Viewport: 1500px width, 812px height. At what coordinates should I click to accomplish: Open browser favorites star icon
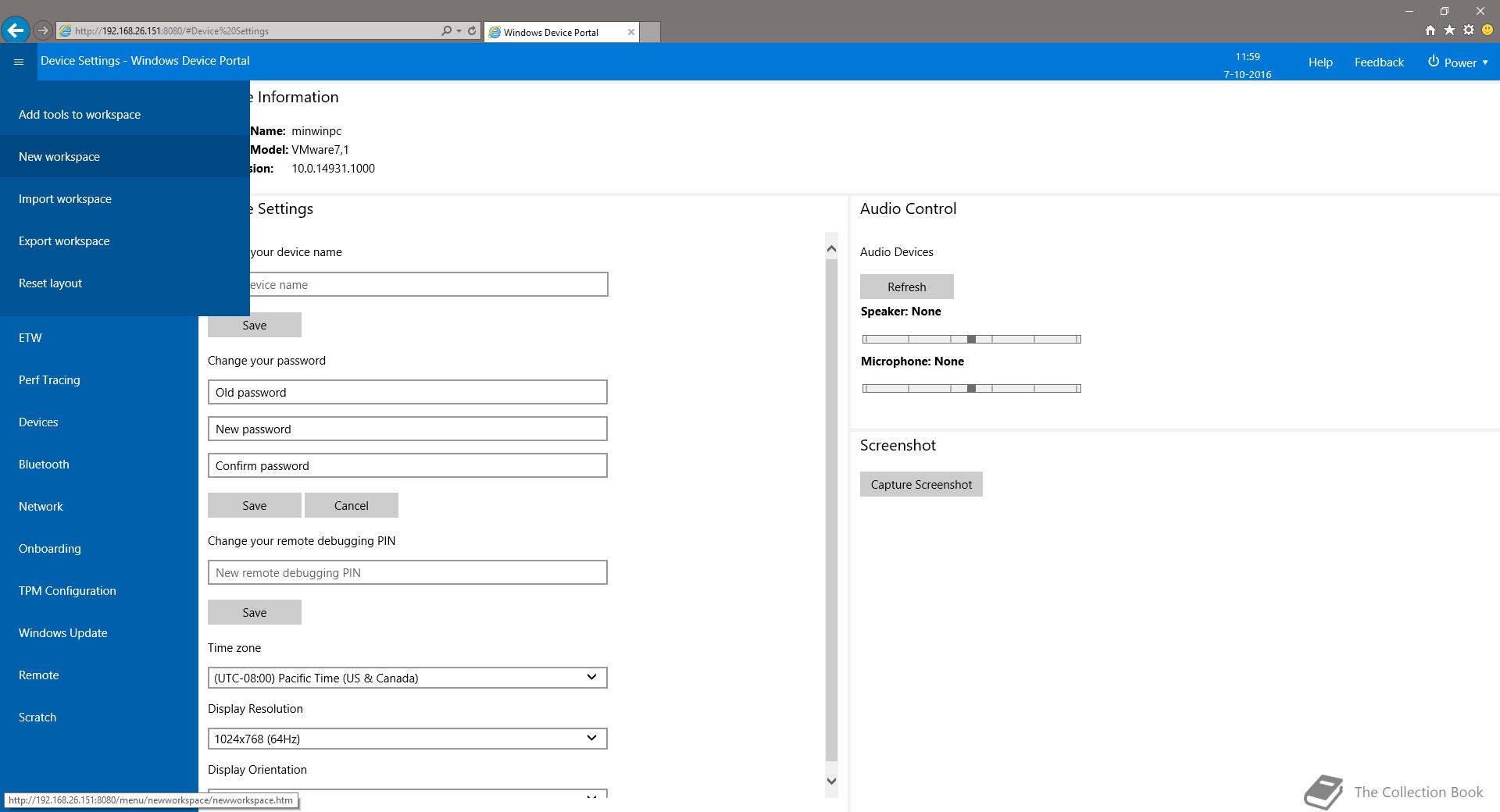pos(1449,30)
